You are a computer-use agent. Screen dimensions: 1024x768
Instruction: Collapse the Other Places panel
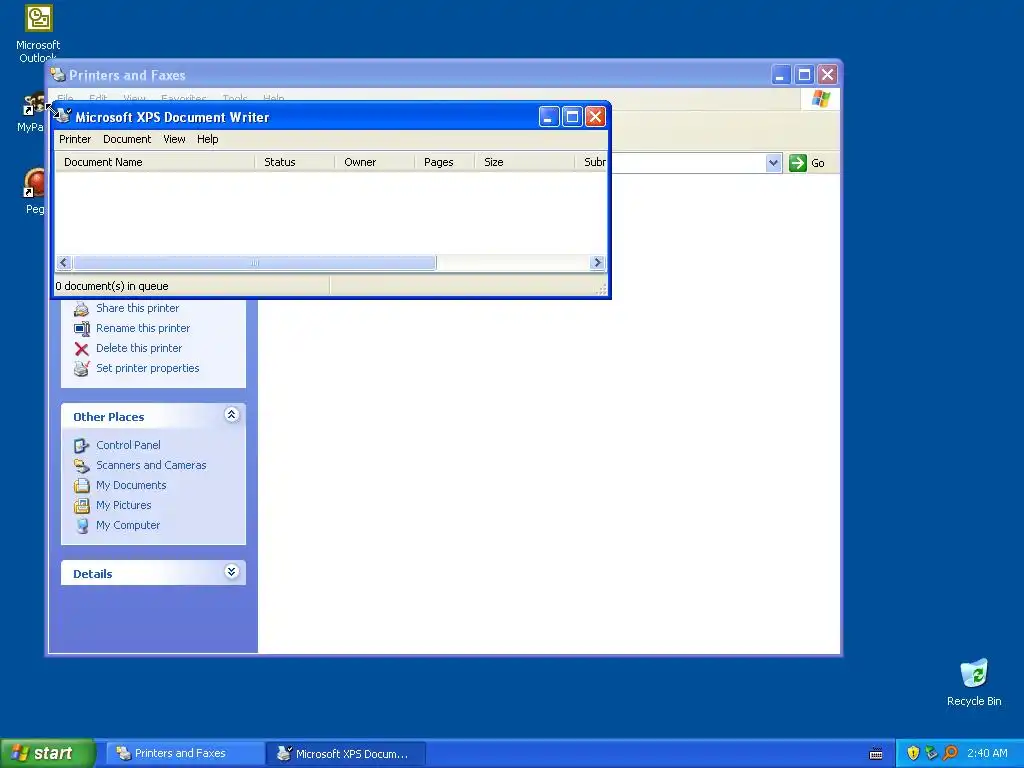point(231,415)
